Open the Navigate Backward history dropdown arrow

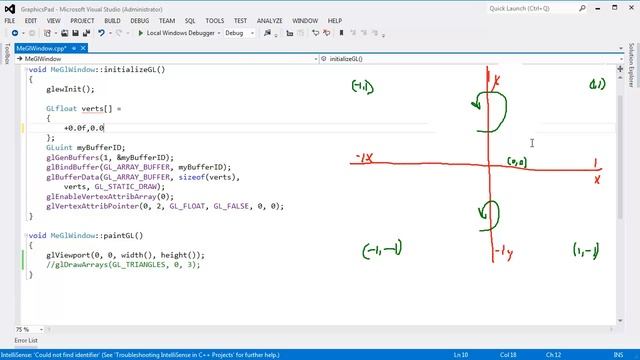23,33
